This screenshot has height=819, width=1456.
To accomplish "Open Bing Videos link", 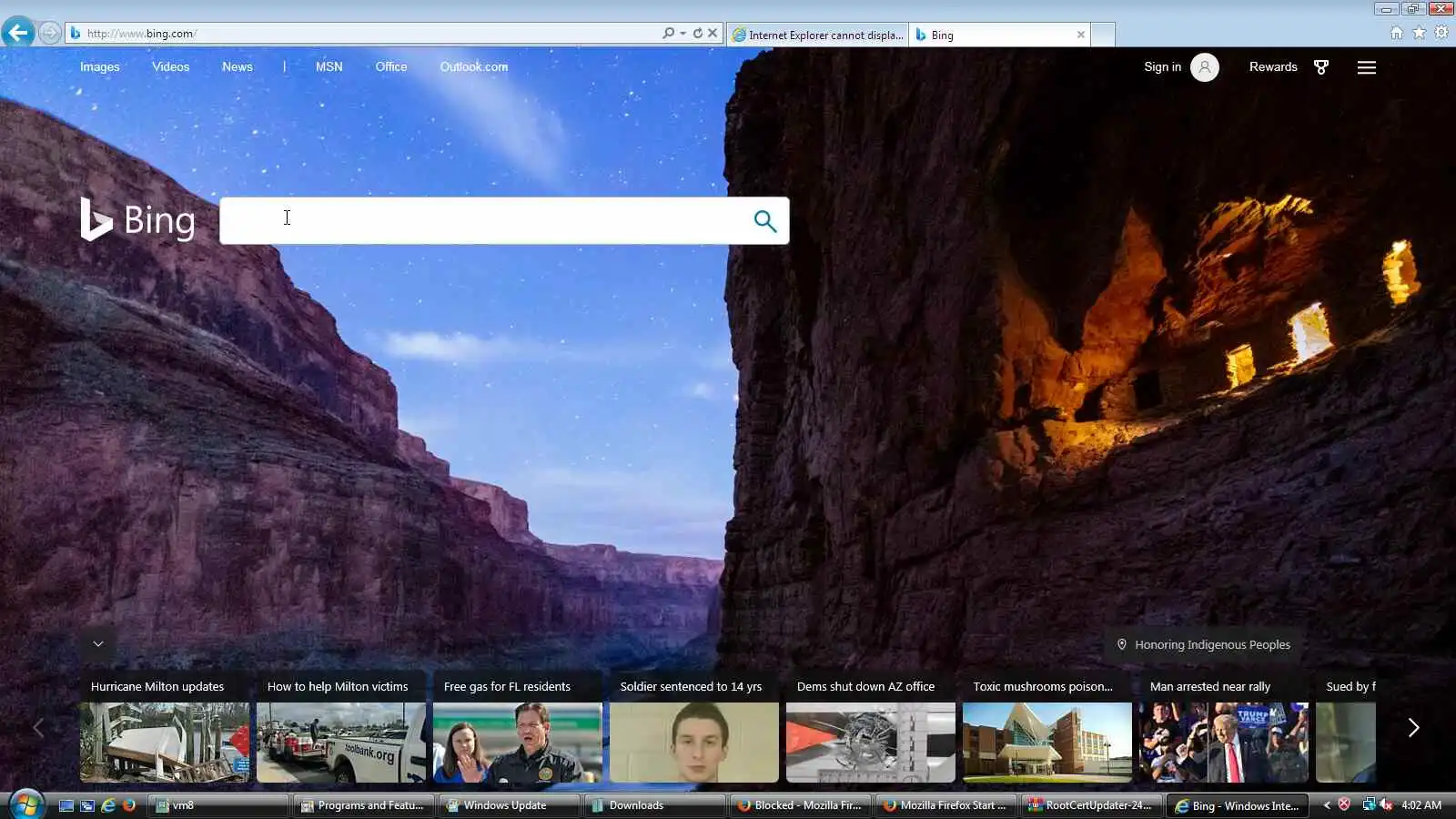I will (171, 66).
